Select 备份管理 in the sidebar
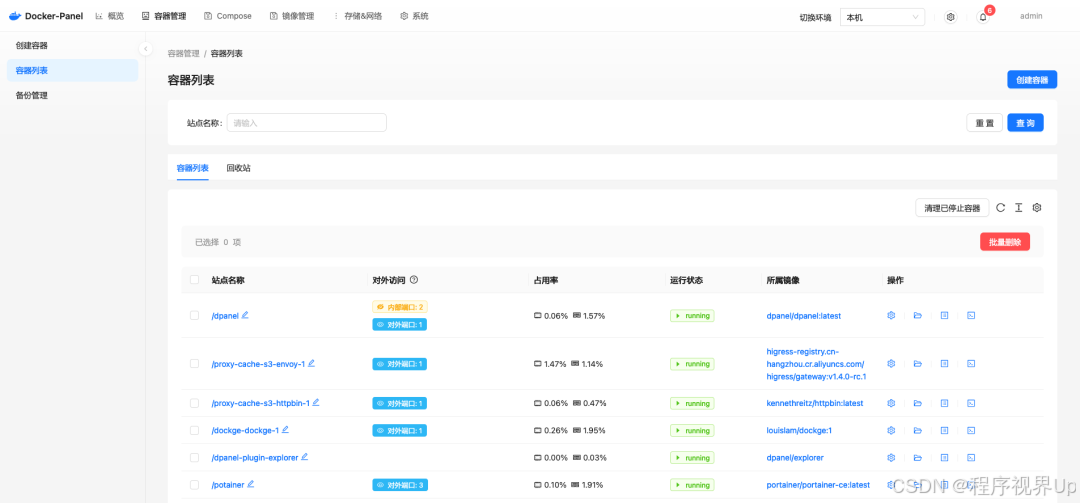Viewport: 1080px width, 503px height. point(72,96)
